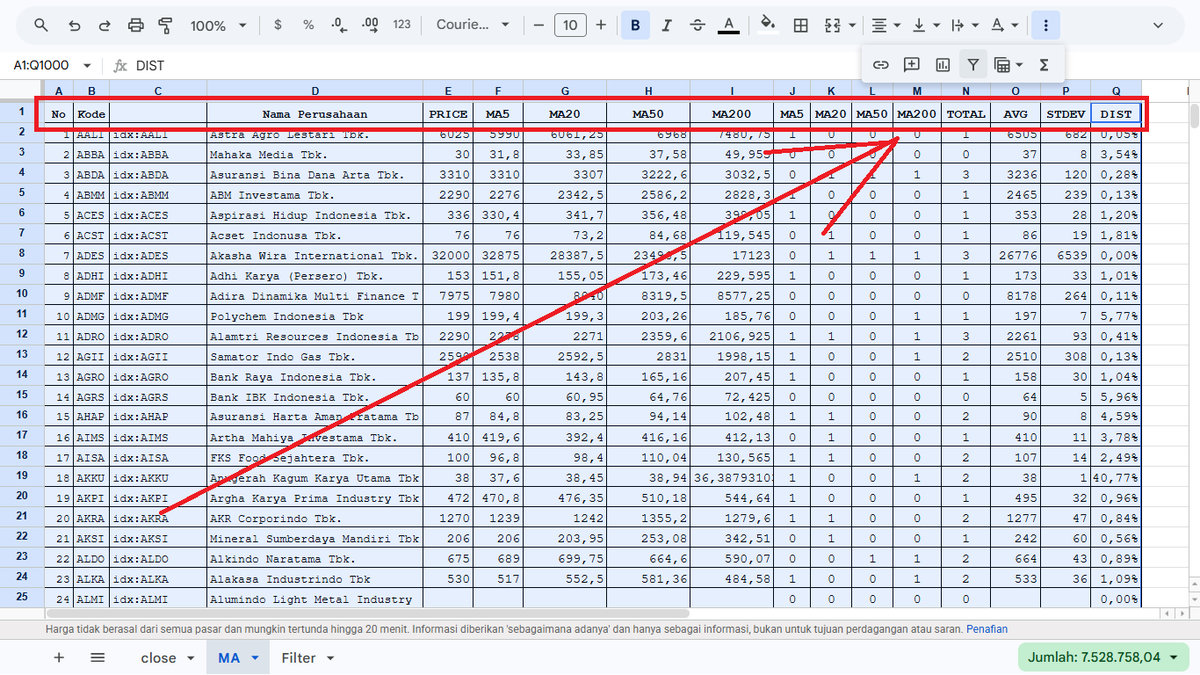
Task: Open the Penafian disclaimer link
Action: [x=987, y=629]
